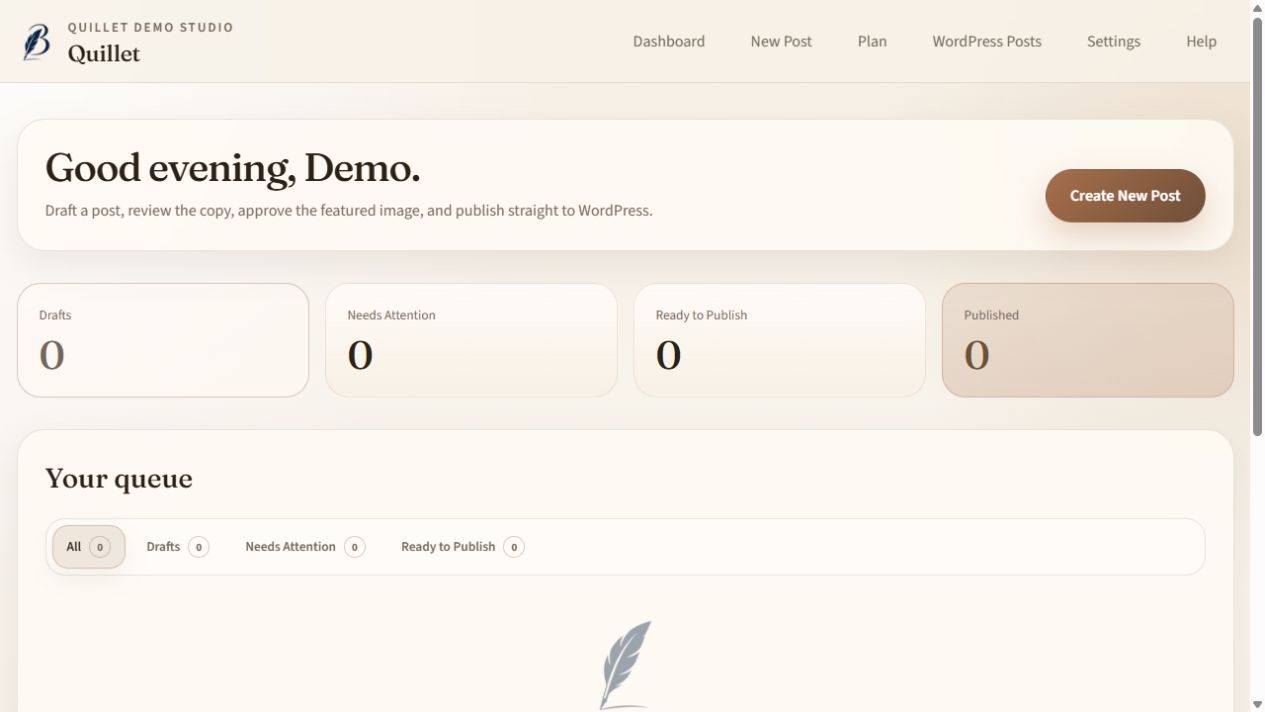The width and height of the screenshot is (1265, 712).
Task: Switch to the All queue tab
Action: pyautogui.click(x=88, y=547)
